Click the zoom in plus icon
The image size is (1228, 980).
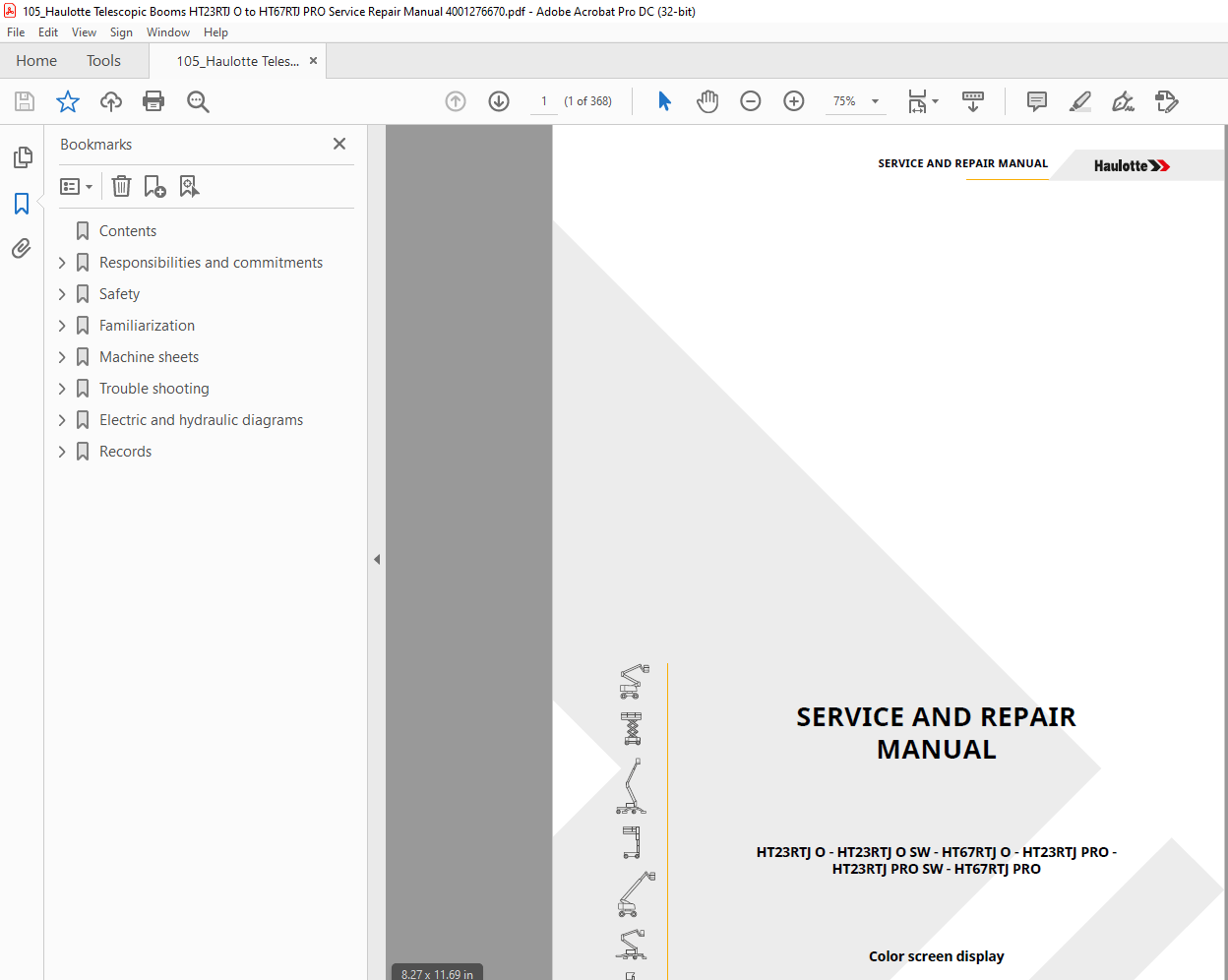(794, 101)
